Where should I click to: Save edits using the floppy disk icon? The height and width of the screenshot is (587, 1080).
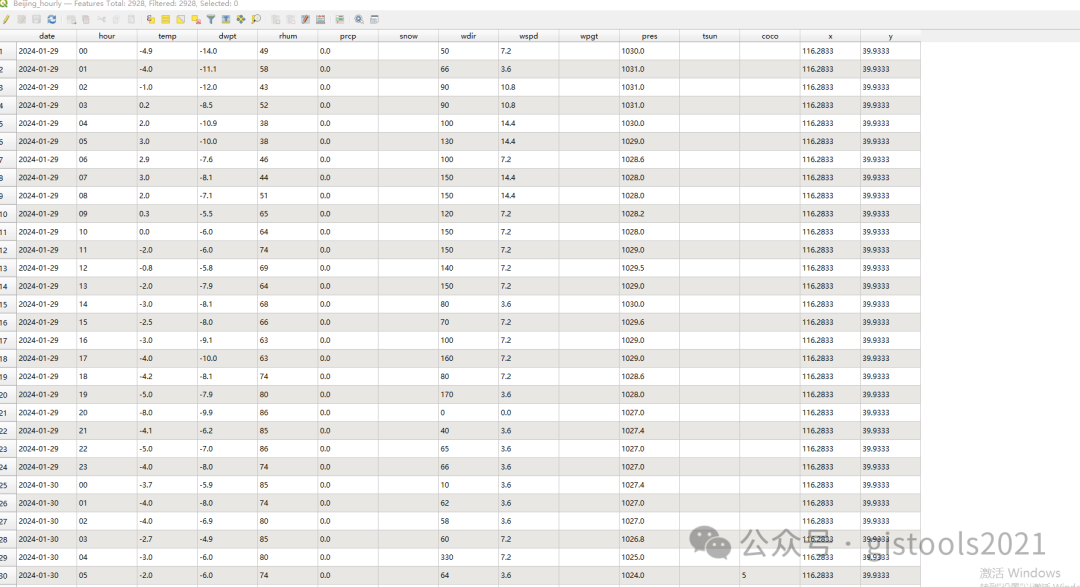[x=37, y=19]
